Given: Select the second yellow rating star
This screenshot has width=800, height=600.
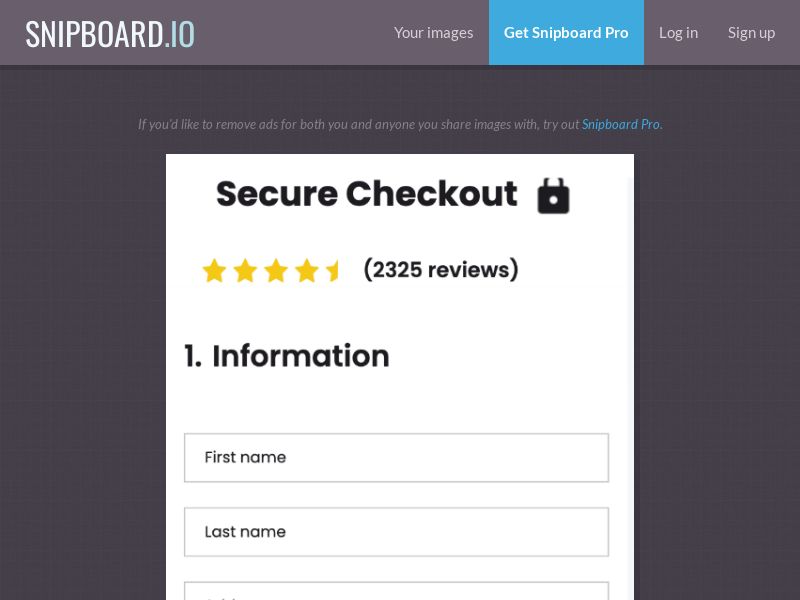Looking at the screenshot, I should [245, 270].
